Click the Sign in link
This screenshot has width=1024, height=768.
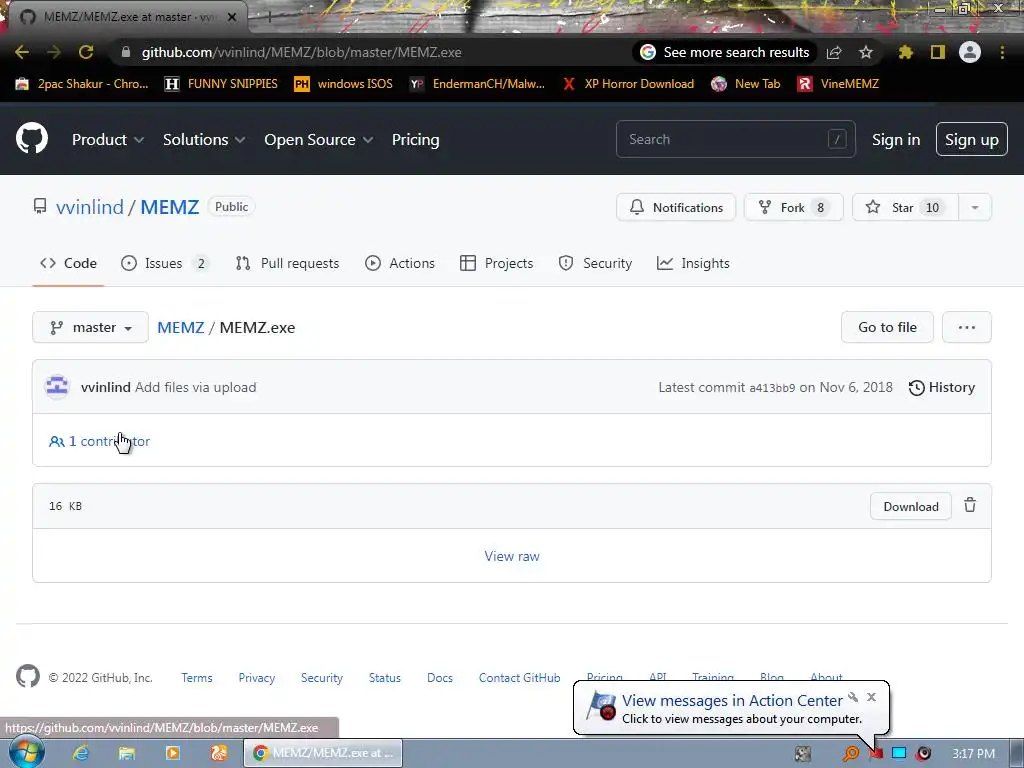(x=896, y=140)
